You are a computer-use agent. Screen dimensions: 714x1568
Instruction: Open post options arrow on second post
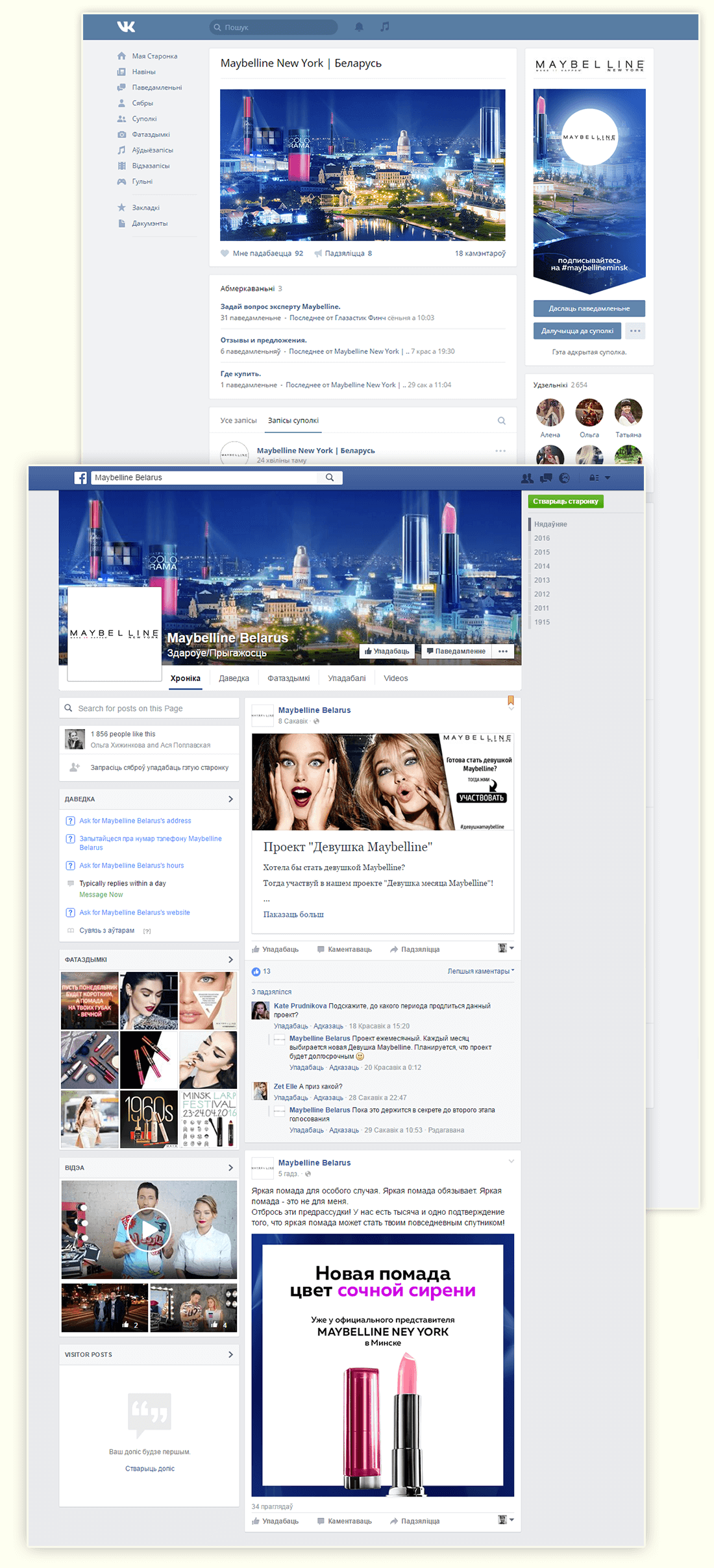point(511,1162)
